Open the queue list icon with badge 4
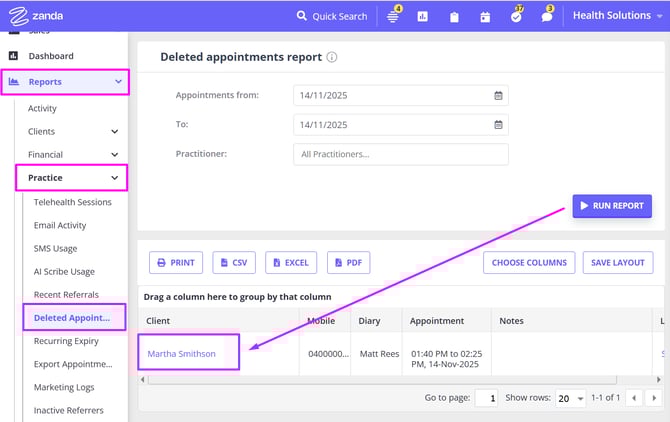670x422 pixels. (393, 17)
